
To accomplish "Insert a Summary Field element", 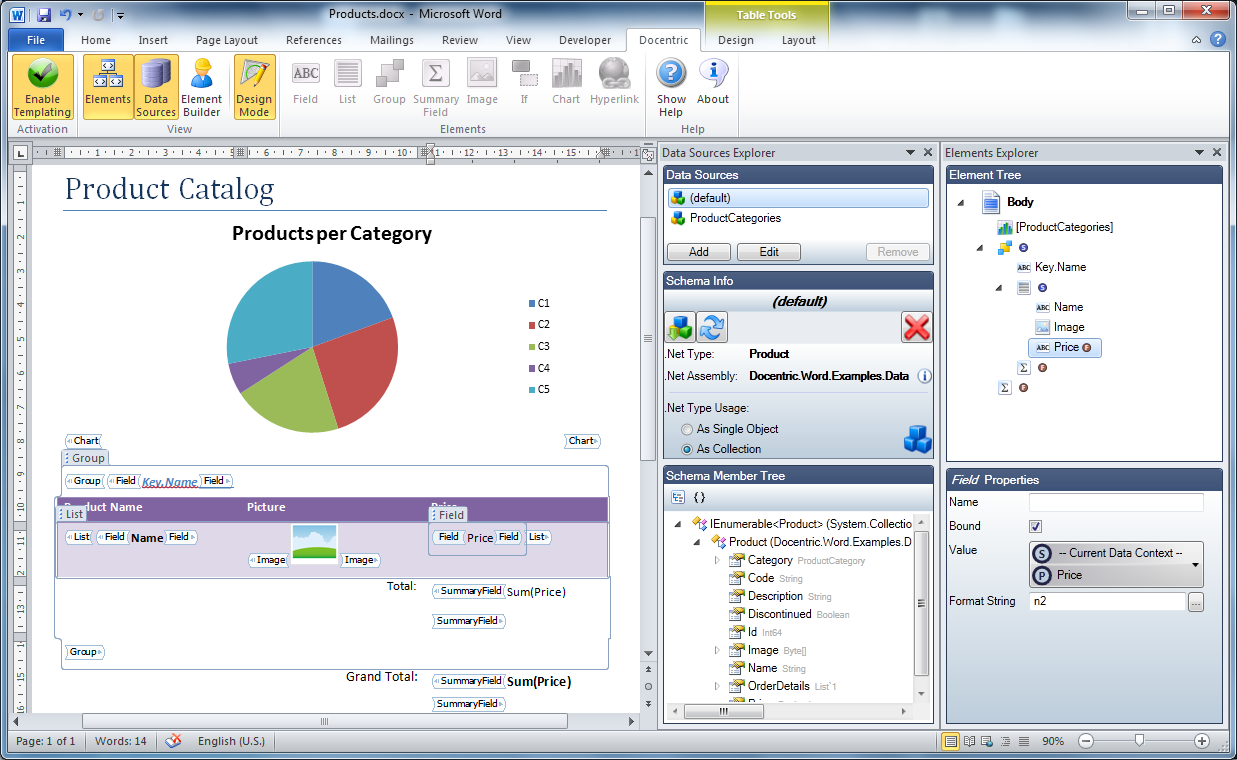I will [x=436, y=88].
